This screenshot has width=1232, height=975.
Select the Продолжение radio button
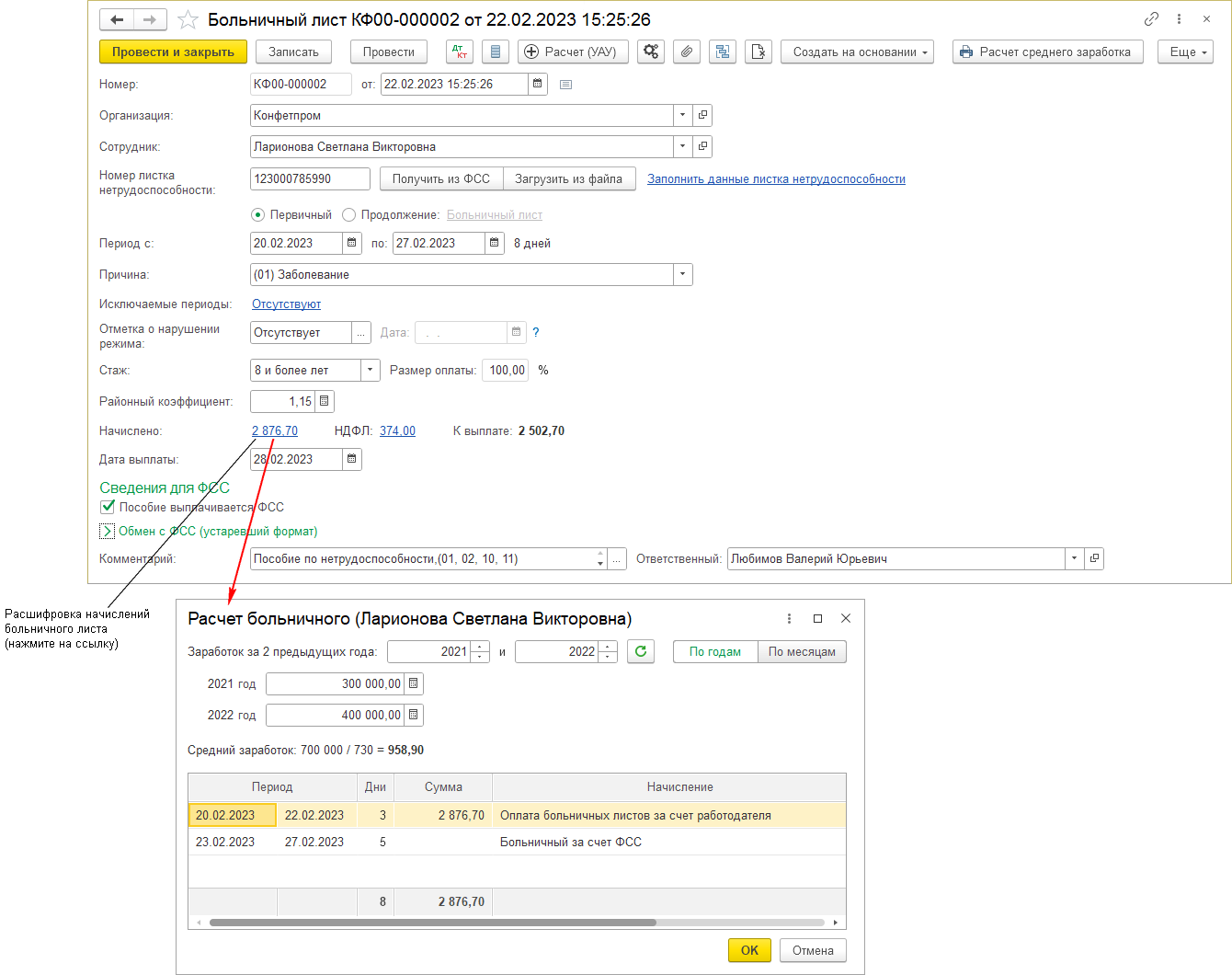pos(348,215)
